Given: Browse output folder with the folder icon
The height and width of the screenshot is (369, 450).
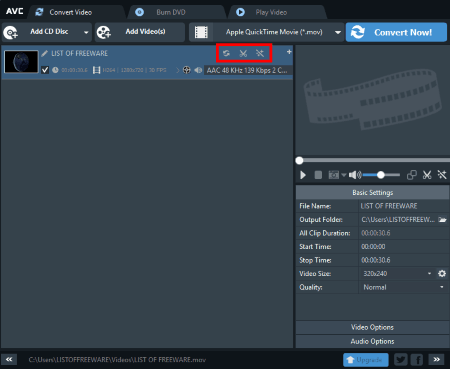Looking at the screenshot, I should pyautogui.click(x=442, y=220).
